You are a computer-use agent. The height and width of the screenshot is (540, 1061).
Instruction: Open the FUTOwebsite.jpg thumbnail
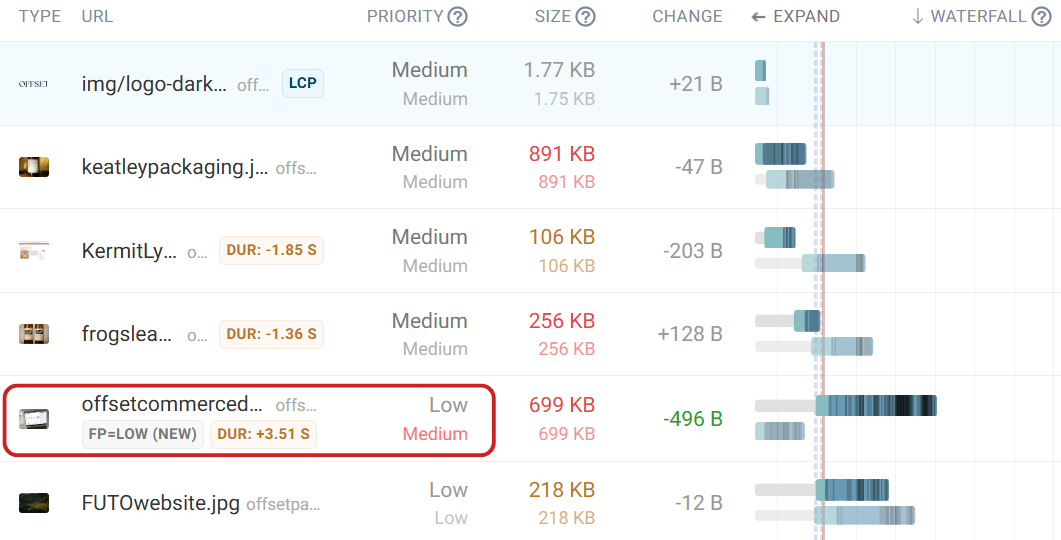point(34,503)
